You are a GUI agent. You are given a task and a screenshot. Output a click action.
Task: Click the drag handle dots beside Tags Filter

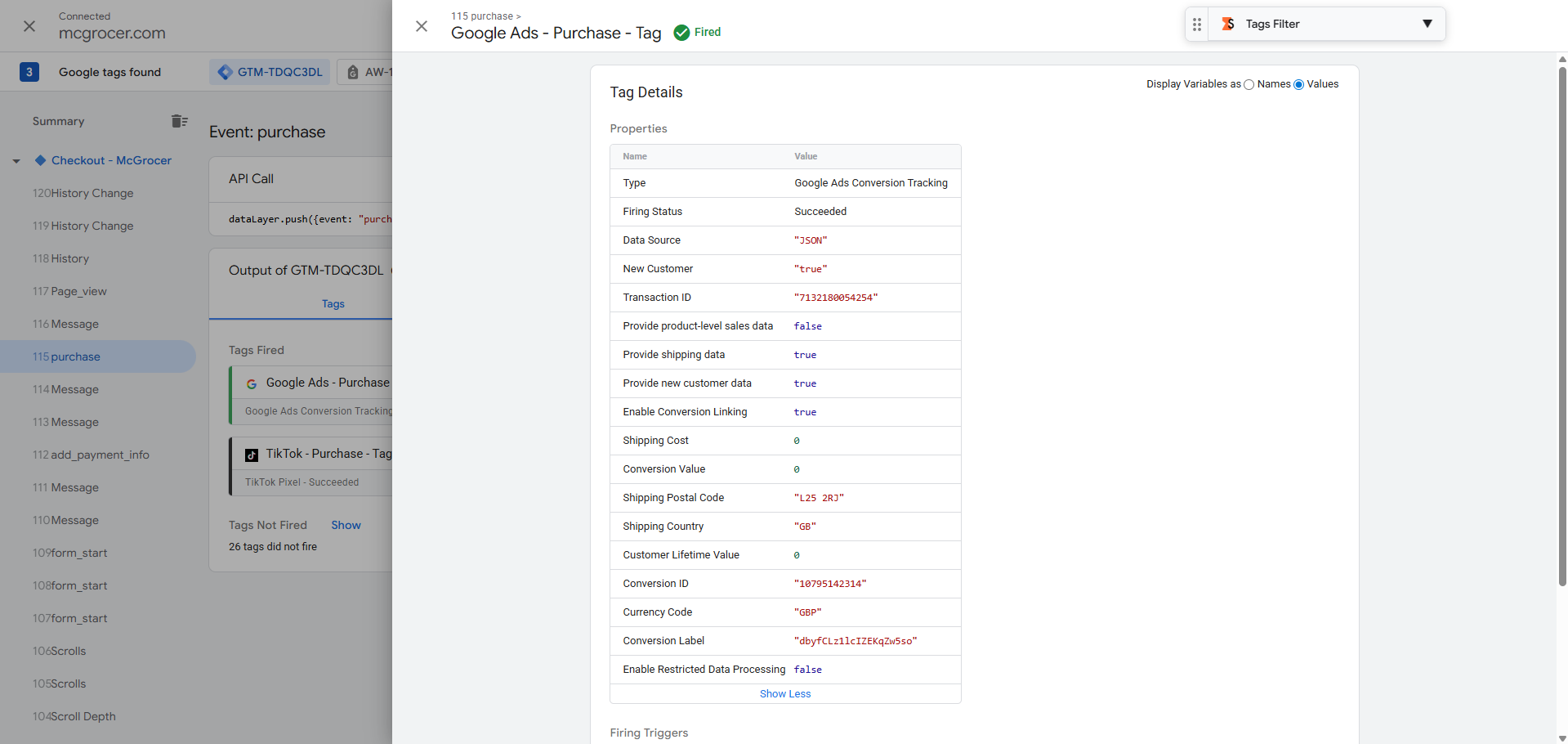(1196, 25)
